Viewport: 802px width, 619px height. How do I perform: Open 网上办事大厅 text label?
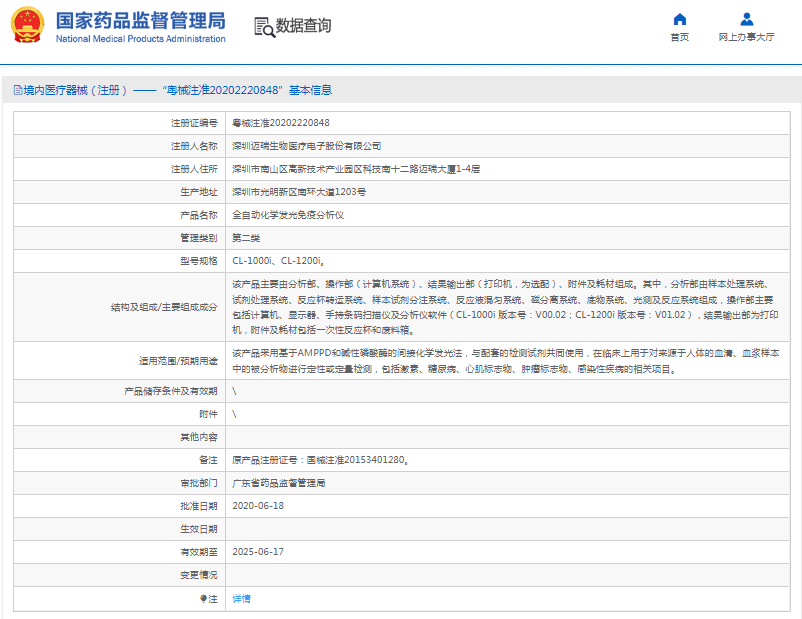tap(746, 37)
